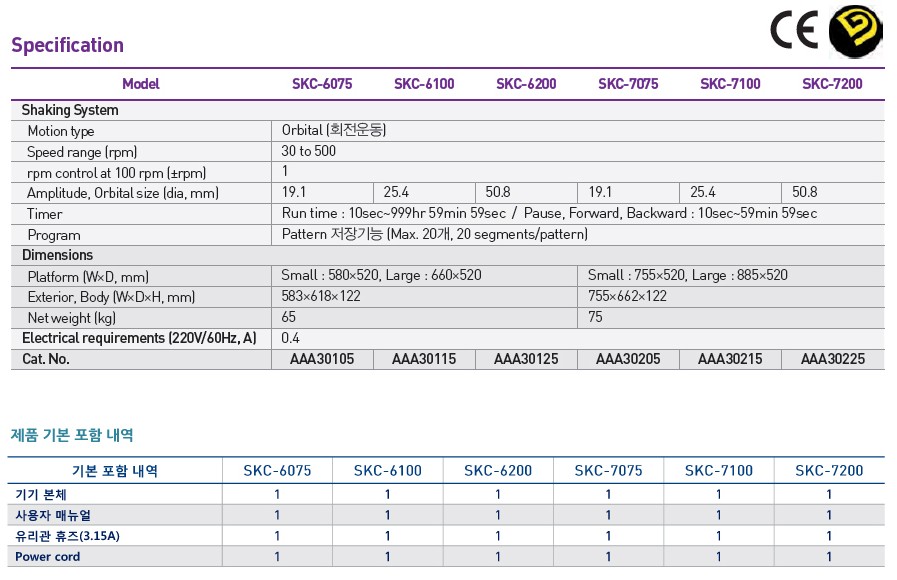The image size is (897, 580).
Task: Select the Shaking System section row
Action: (x=448, y=110)
